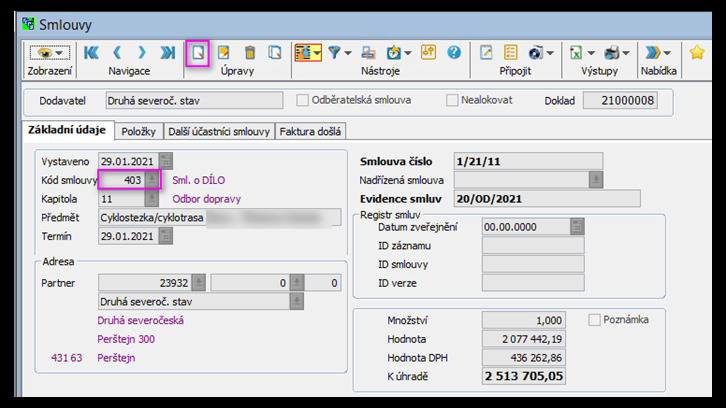
Task: Click the yellow favorites star icon
Action: [697, 52]
